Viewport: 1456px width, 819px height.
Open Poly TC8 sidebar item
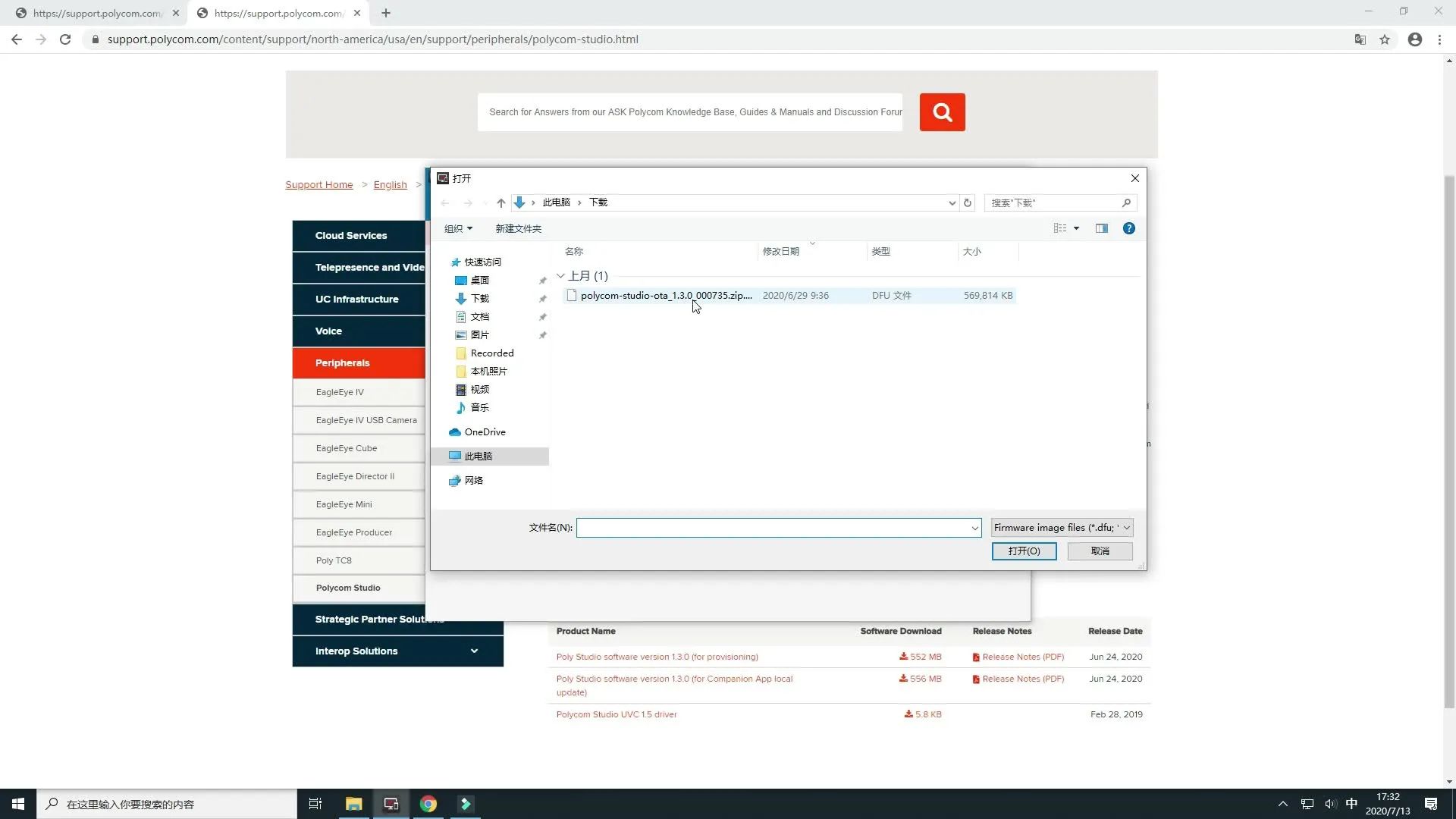(359, 560)
